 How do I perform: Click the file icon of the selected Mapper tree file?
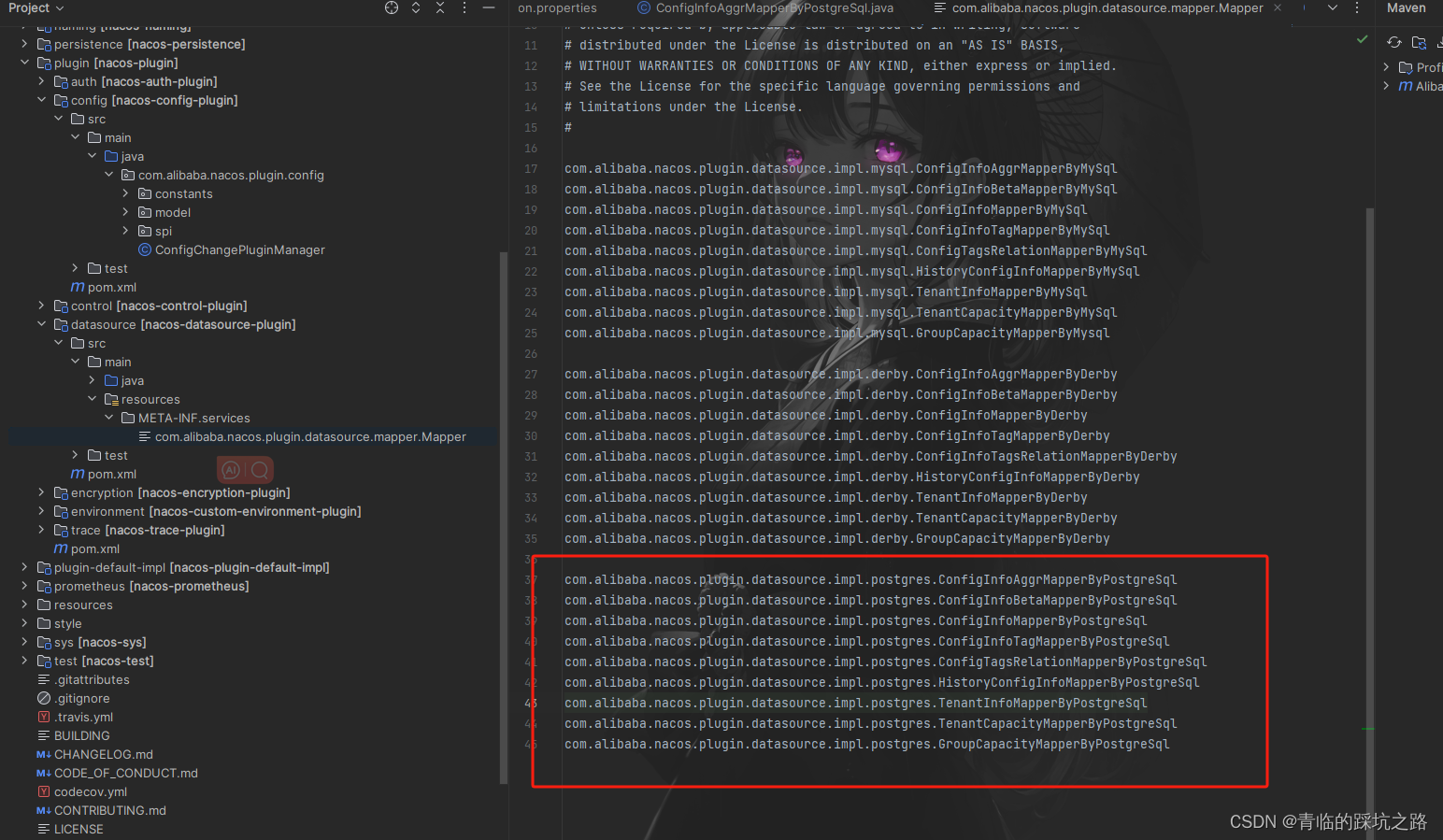[x=145, y=436]
